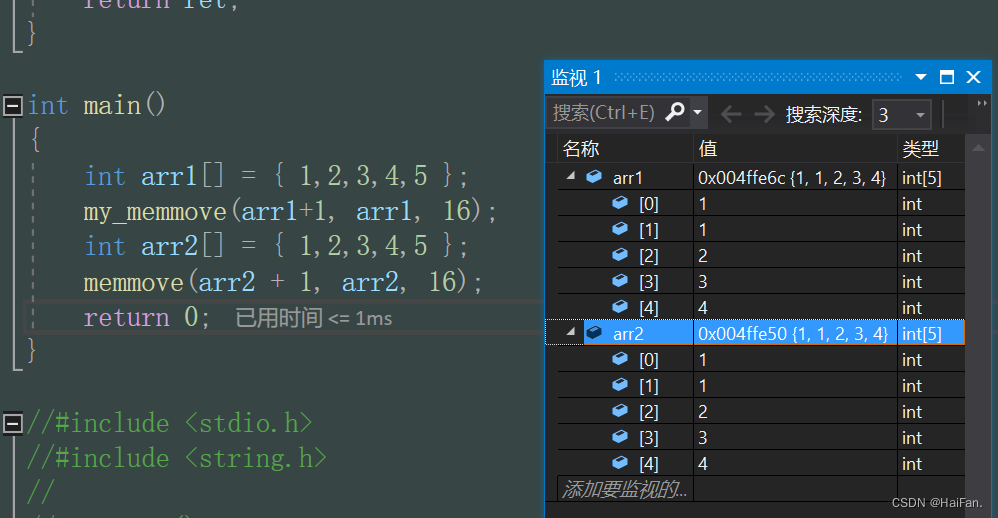
Task: Click the forward arrow in Watch toolbar
Action: click(764, 114)
